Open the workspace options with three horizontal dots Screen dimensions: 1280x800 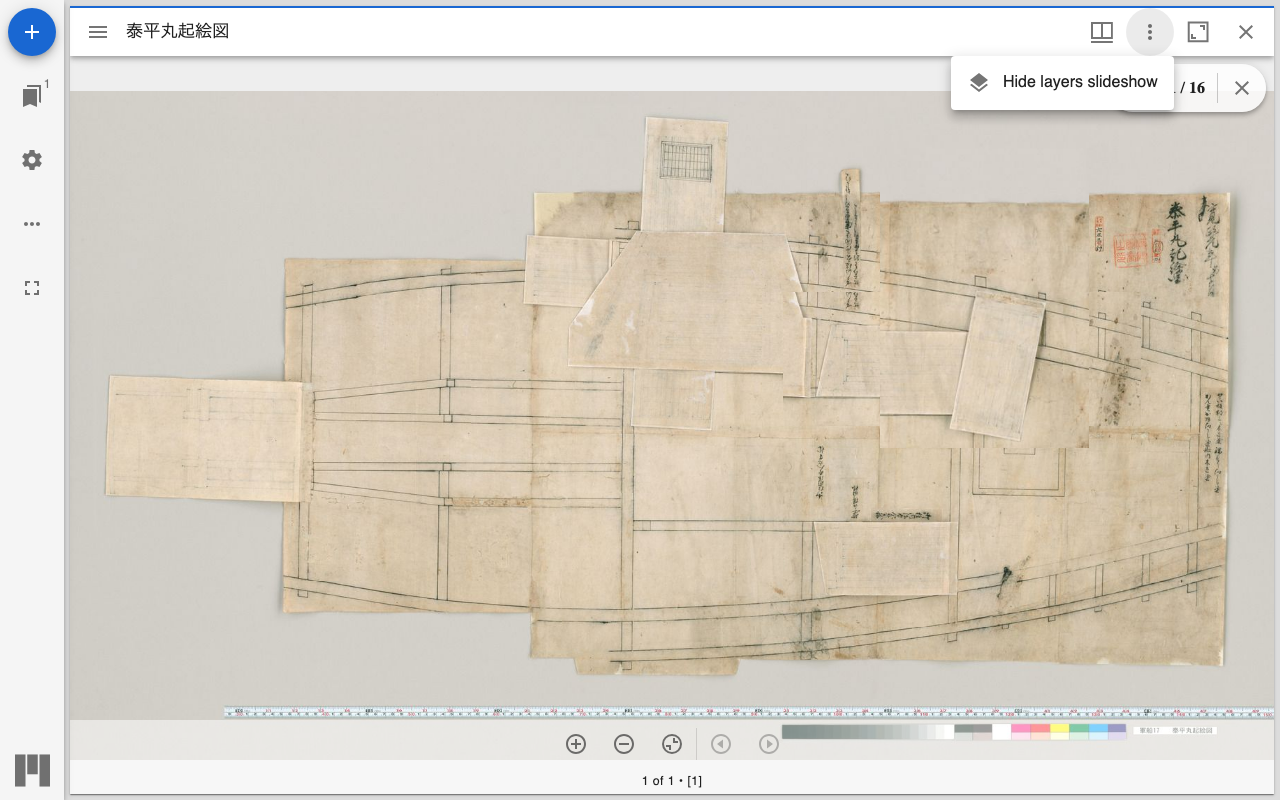(x=32, y=224)
